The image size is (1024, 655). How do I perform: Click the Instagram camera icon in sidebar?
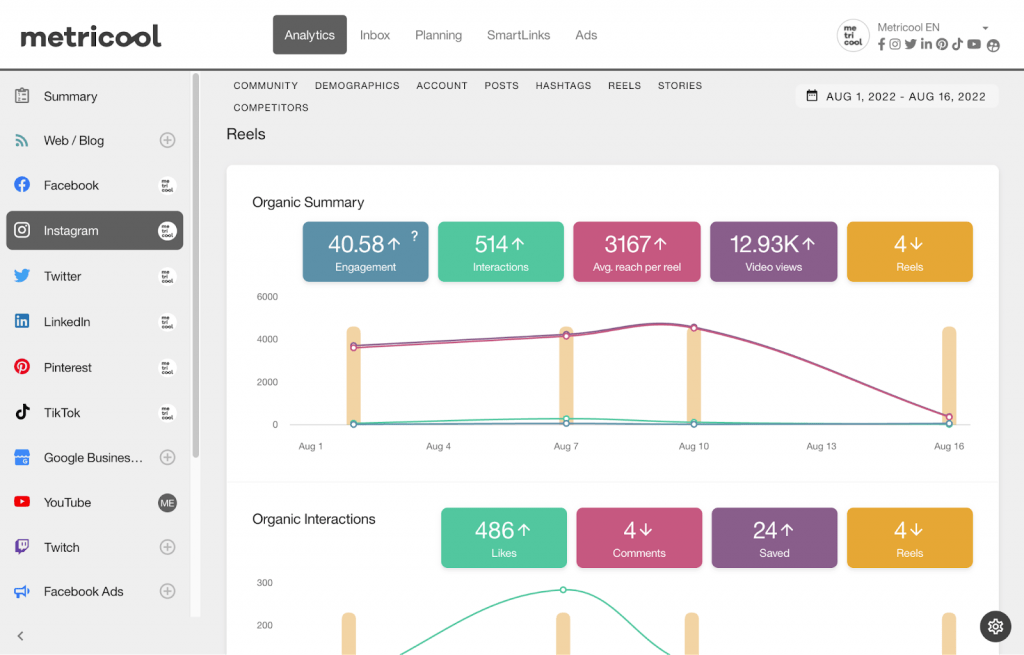pos(22,230)
